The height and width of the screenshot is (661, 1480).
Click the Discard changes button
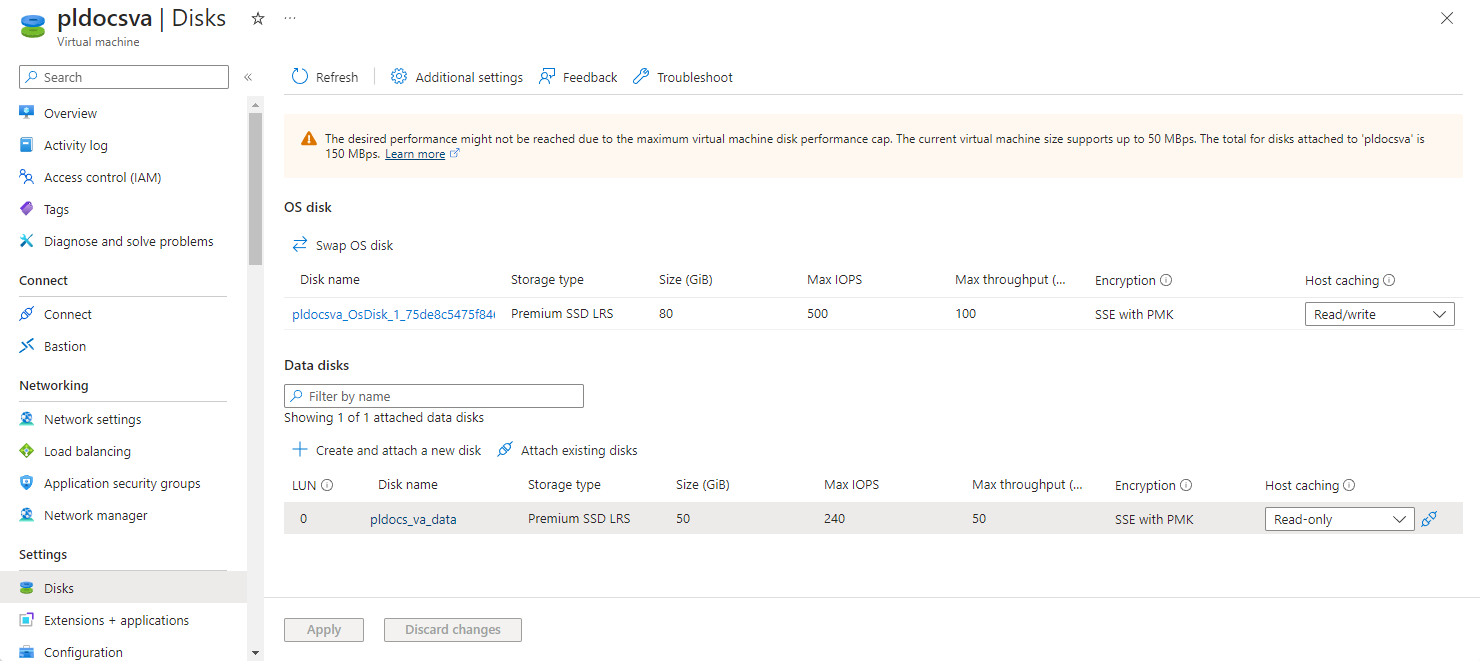click(453, 630)
